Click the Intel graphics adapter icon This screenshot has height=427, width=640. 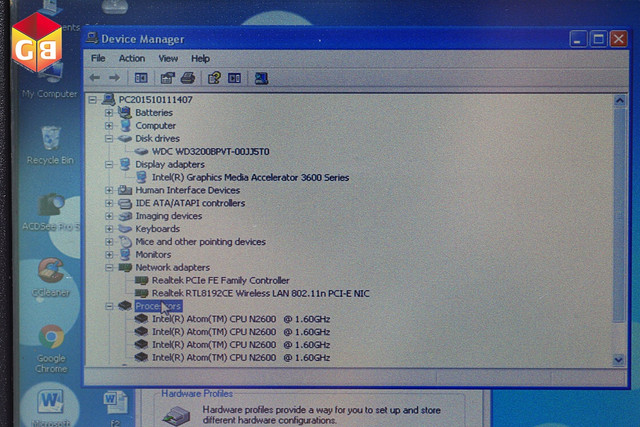pyautogui.click(x=141, y=177)
